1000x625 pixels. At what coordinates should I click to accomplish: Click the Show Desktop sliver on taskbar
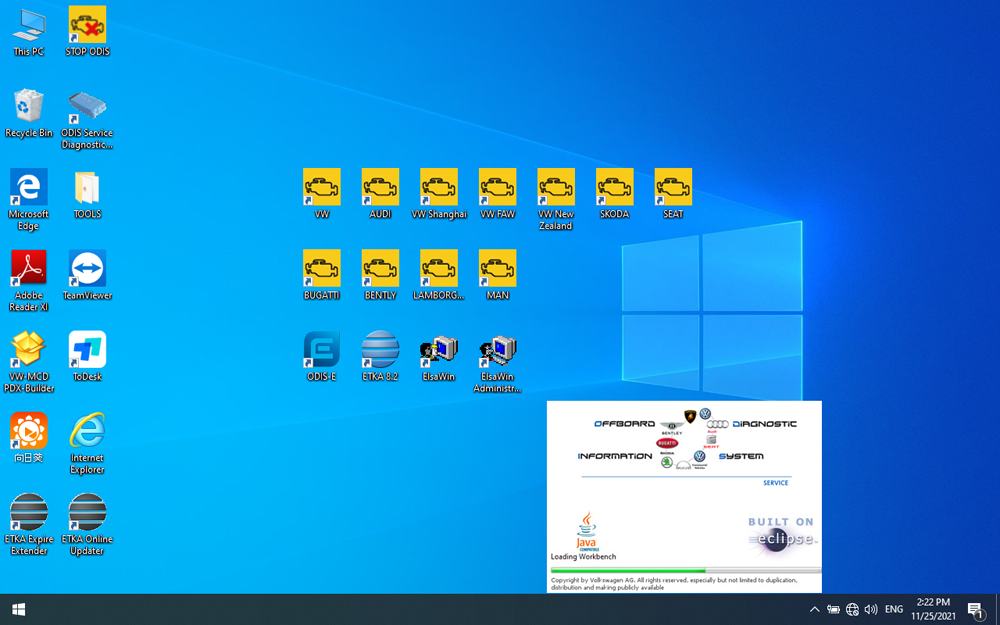point(997,610)
